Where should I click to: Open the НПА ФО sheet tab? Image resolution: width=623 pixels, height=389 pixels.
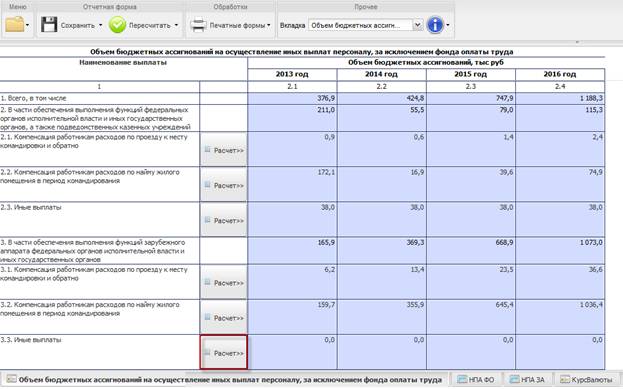[x=475, y=379]
